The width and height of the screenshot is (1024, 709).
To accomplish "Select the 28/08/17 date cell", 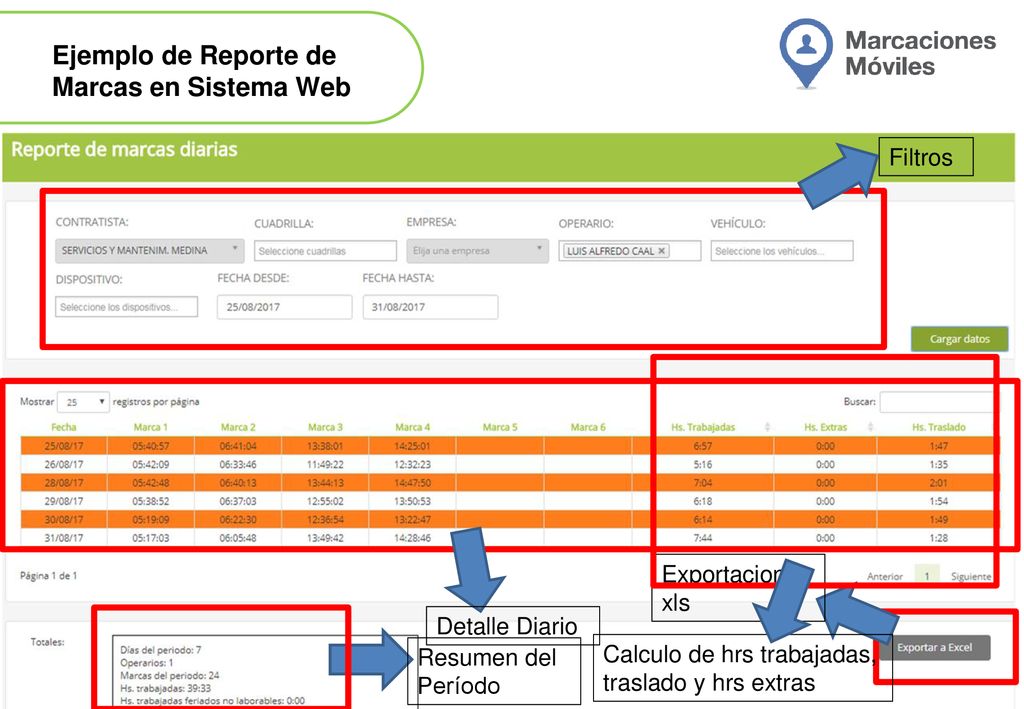I will 64,482.
